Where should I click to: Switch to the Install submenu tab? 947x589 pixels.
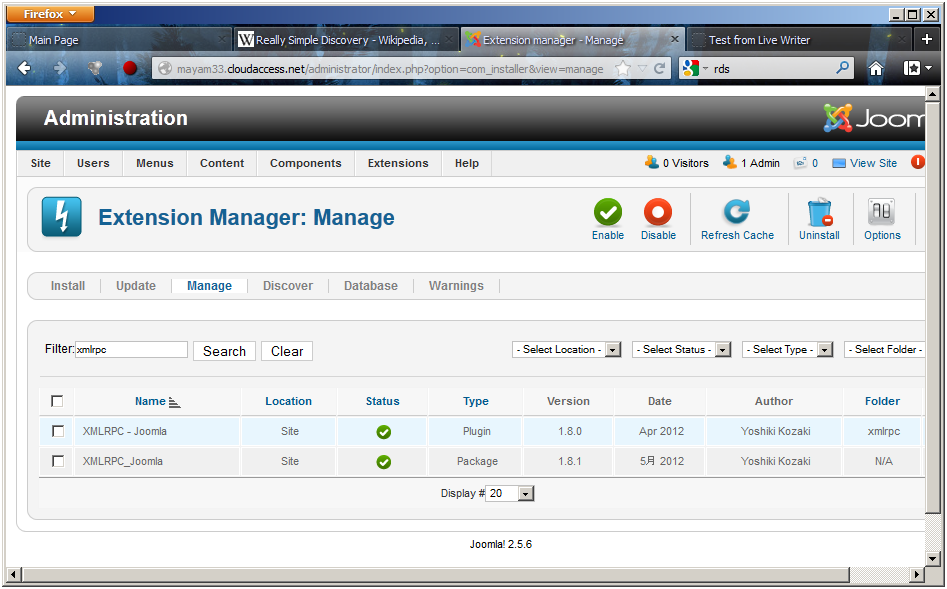click(68, 286)
